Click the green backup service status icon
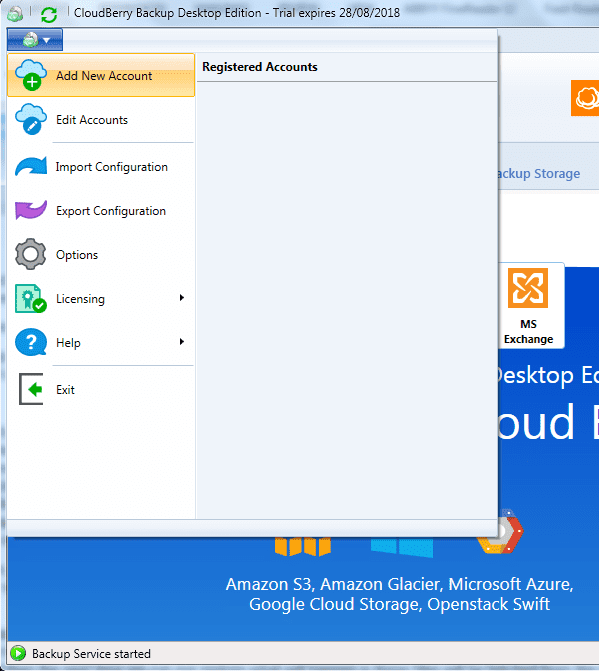The height and width of the screenshot is (671, 599). 18,653
